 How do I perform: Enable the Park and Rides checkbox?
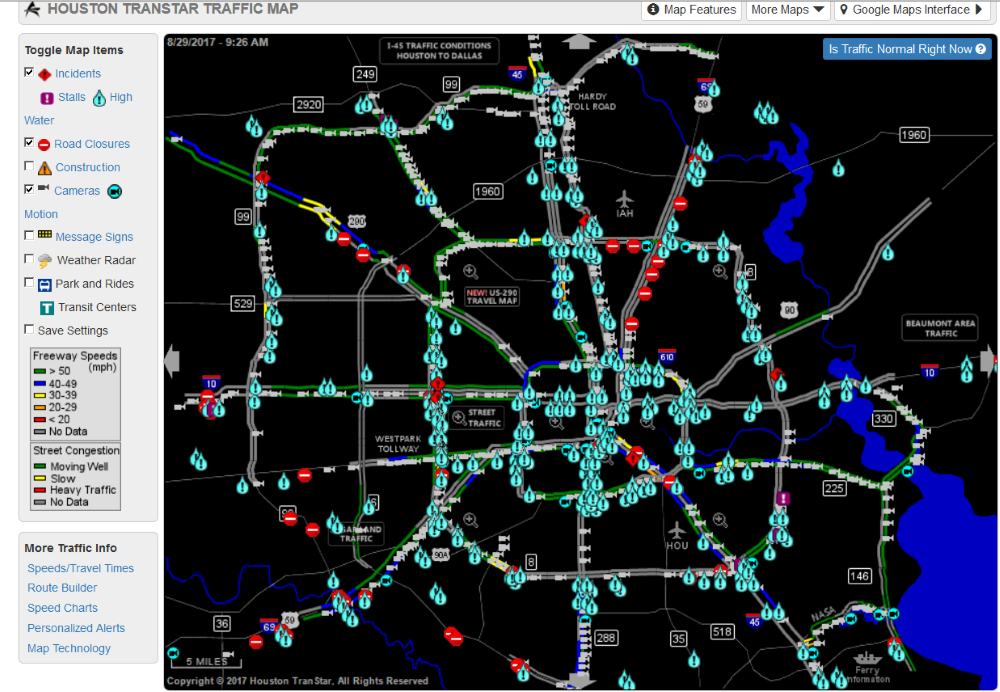coord(29,282)
